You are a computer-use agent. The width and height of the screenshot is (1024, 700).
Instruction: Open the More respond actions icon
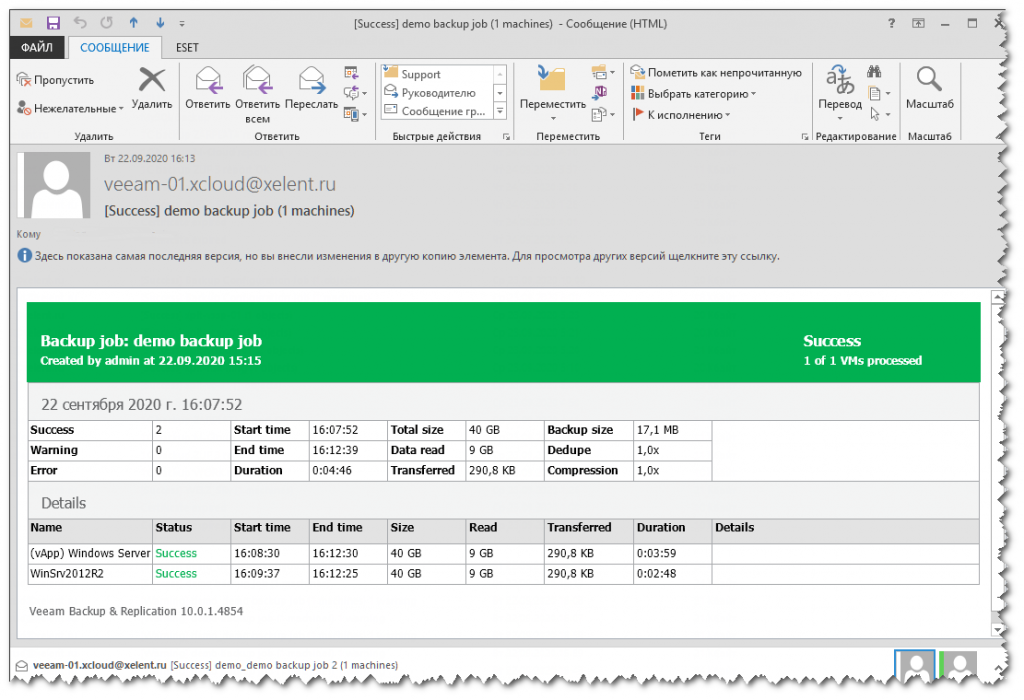click(355, 114)
